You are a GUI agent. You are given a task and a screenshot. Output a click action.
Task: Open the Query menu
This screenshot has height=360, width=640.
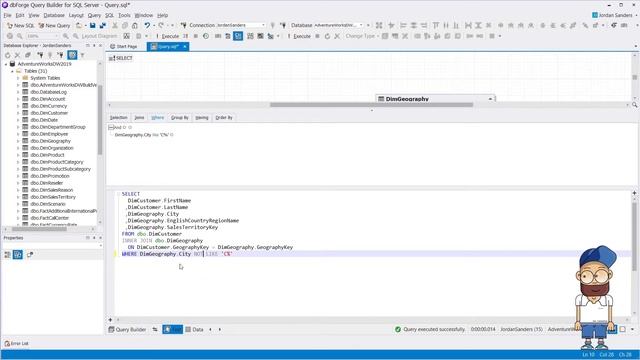coord(94,15)
